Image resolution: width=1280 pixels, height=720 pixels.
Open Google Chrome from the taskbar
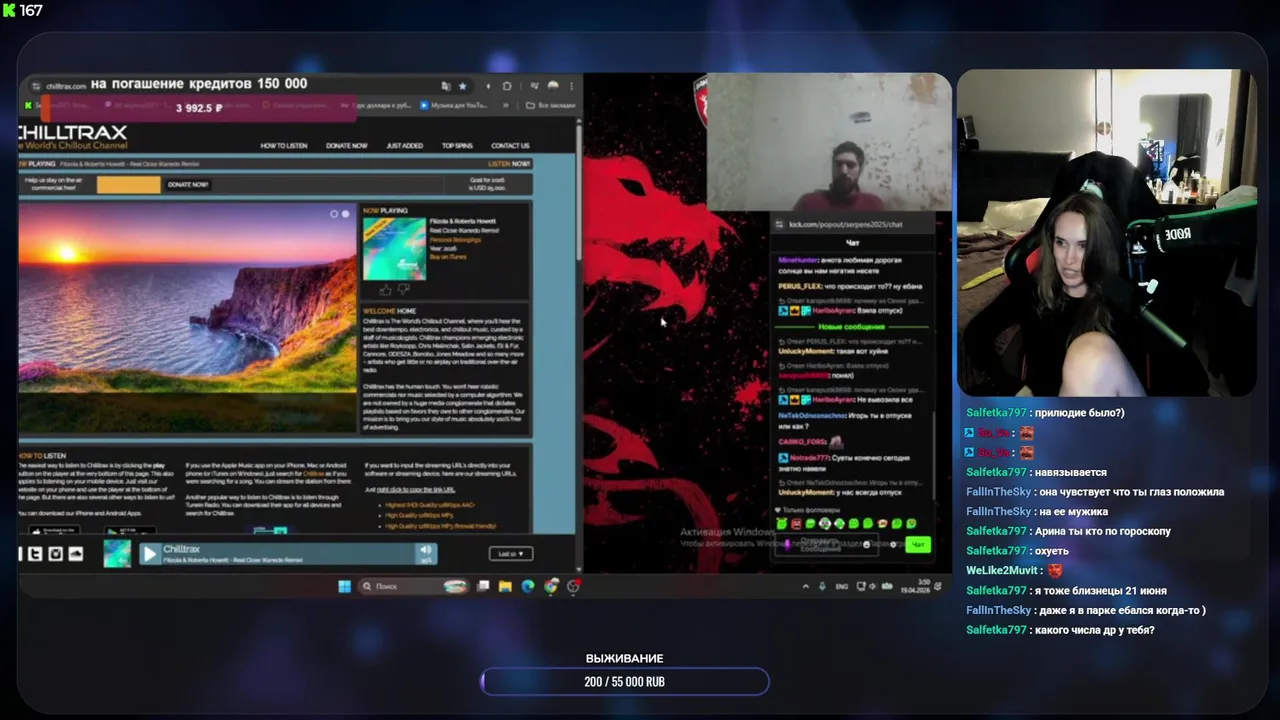pyautogui.click(x=551, y=586)
